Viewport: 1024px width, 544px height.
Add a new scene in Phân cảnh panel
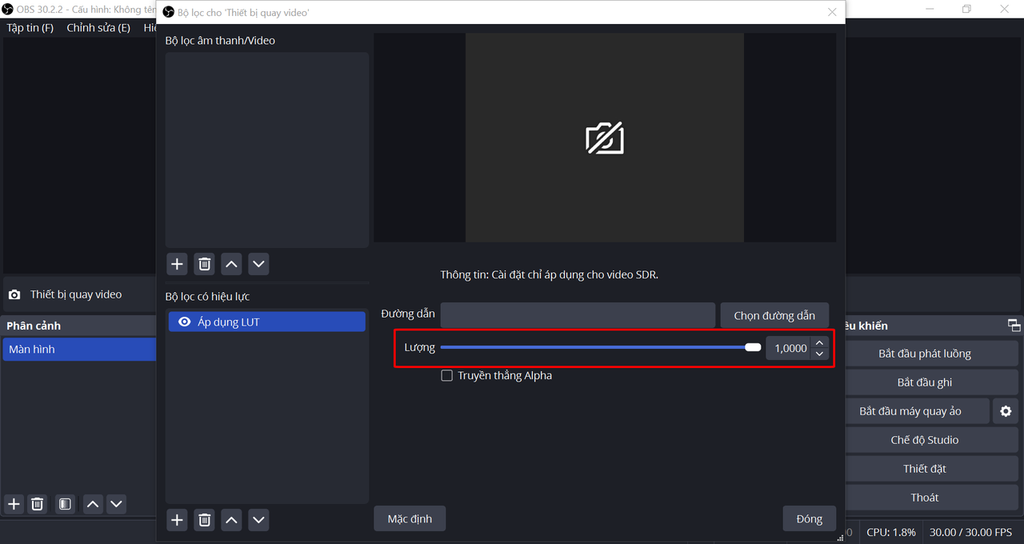[x=14, y=504]
